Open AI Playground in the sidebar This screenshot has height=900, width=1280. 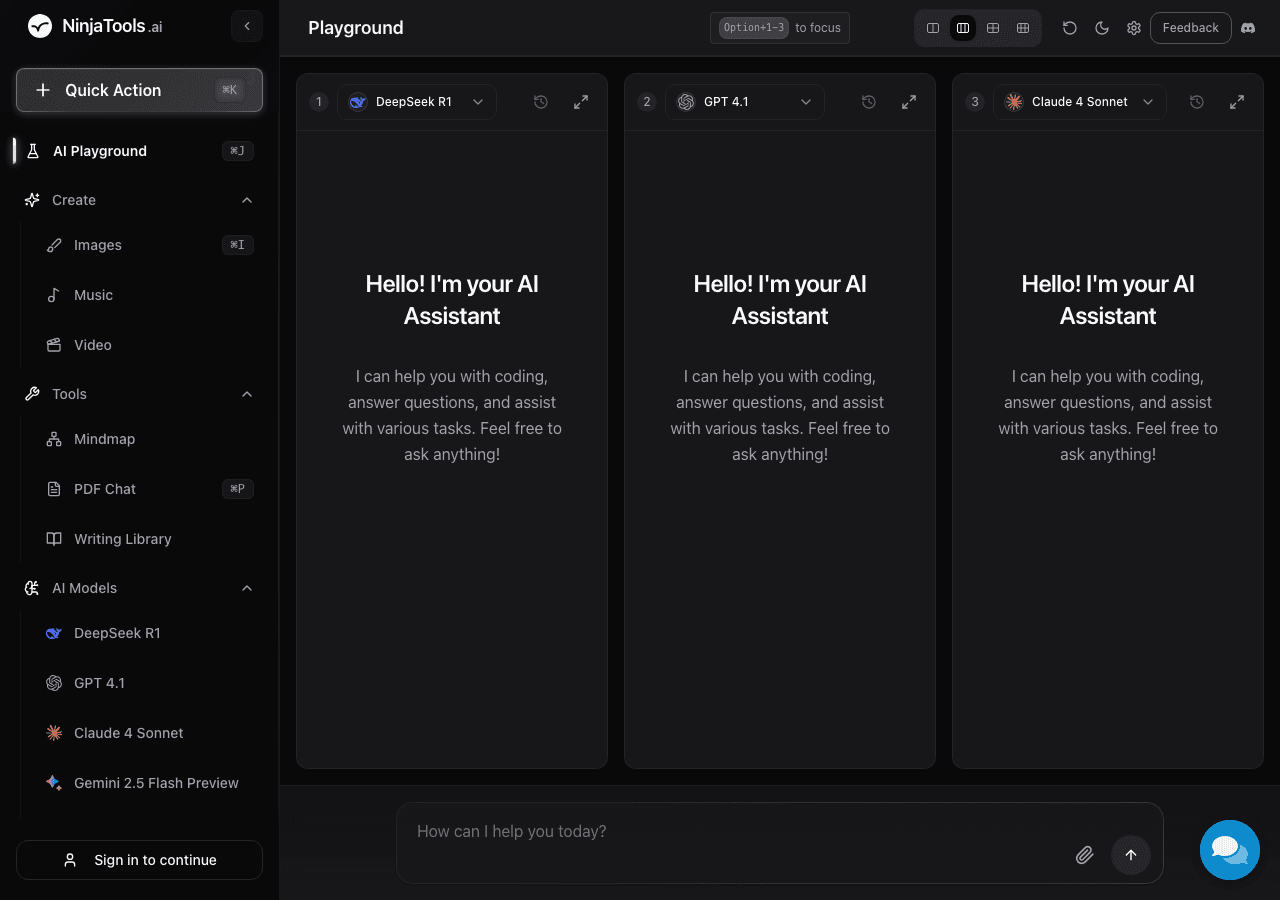[139, 151]
